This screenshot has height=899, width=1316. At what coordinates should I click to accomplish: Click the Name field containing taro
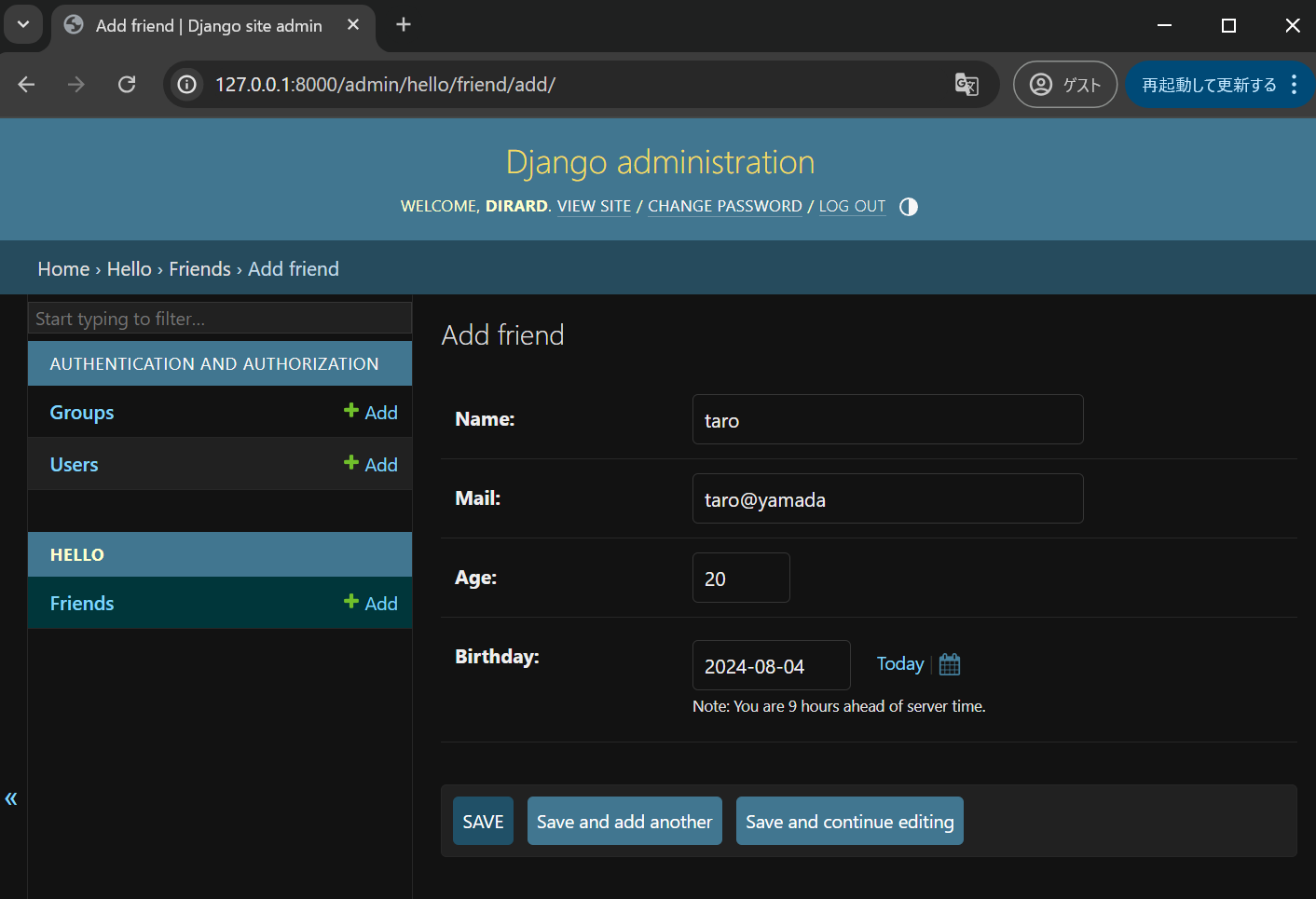coord(888,419)
